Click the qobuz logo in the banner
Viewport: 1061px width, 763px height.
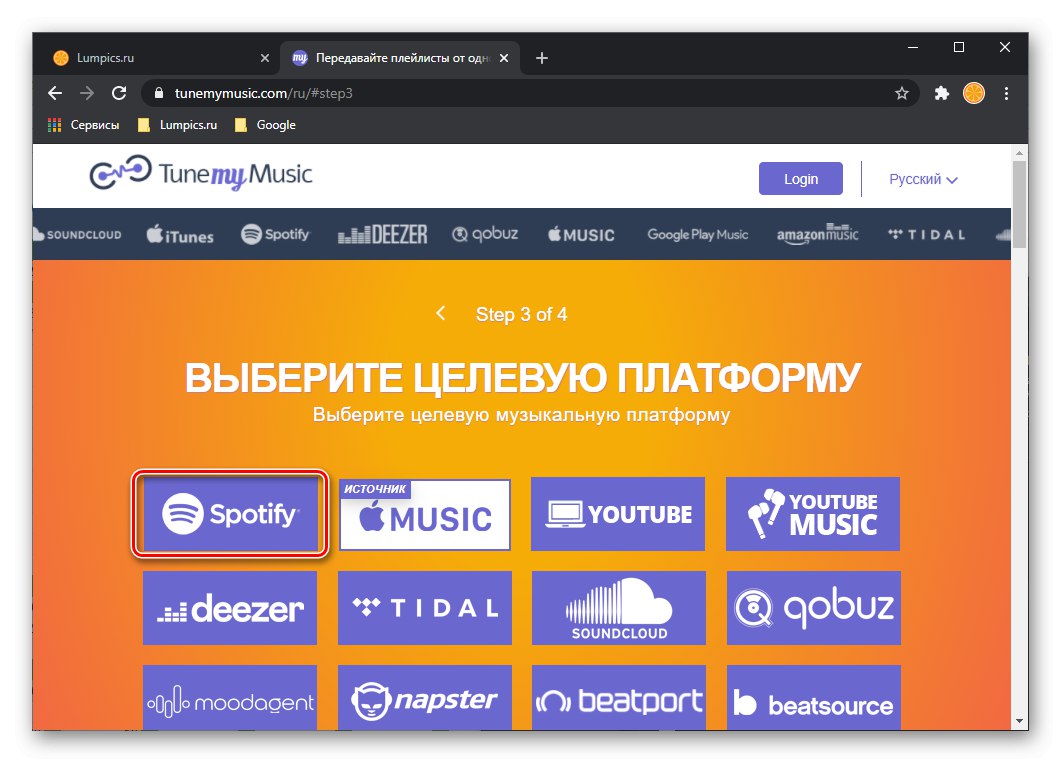coord(485,234)
